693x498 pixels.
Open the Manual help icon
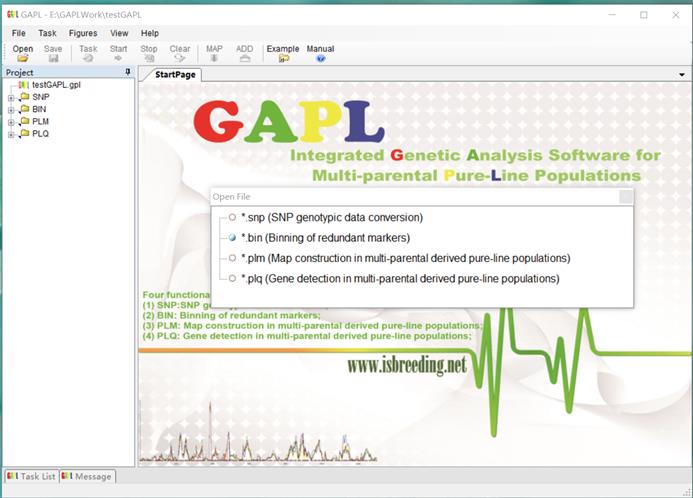click(320, 59)
